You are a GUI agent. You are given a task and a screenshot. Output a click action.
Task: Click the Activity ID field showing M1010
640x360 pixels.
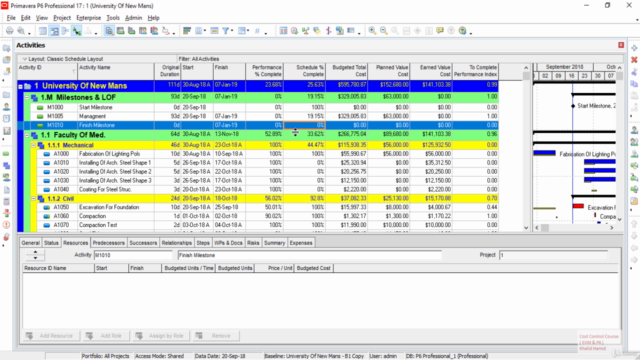[133, 256]
